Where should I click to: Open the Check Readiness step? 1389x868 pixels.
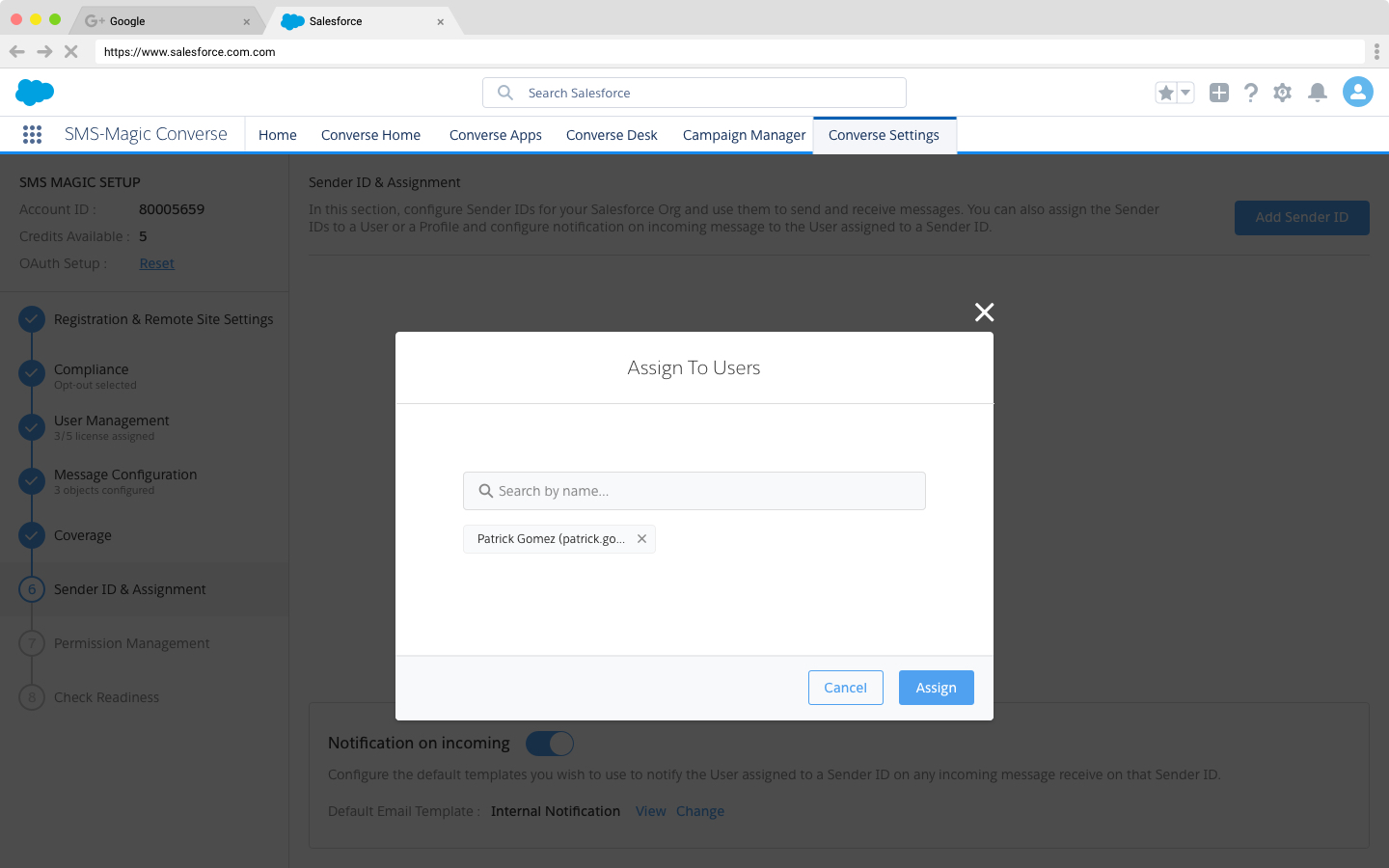[x=107, y=697]
